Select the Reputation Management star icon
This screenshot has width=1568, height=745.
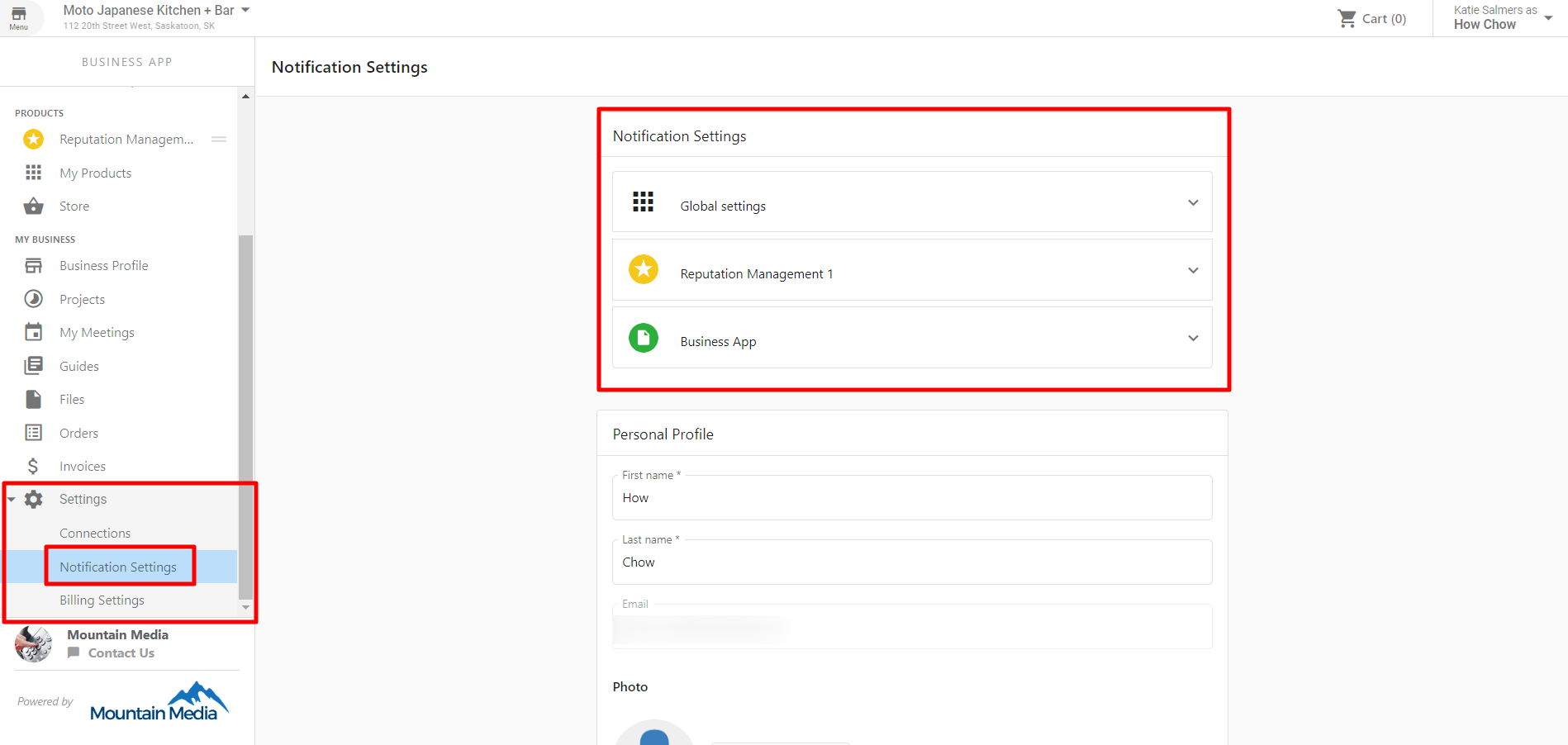tap(33, 139)
